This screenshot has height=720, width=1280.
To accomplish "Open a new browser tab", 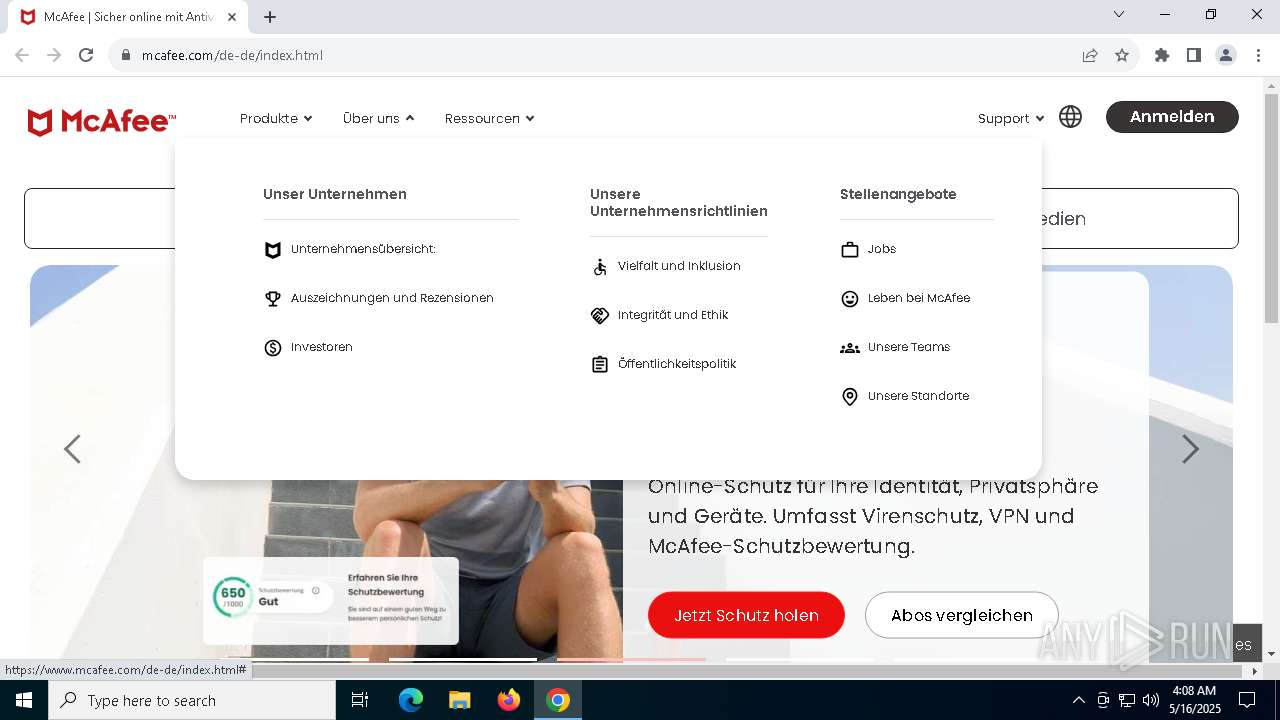I will click(270, 17).
